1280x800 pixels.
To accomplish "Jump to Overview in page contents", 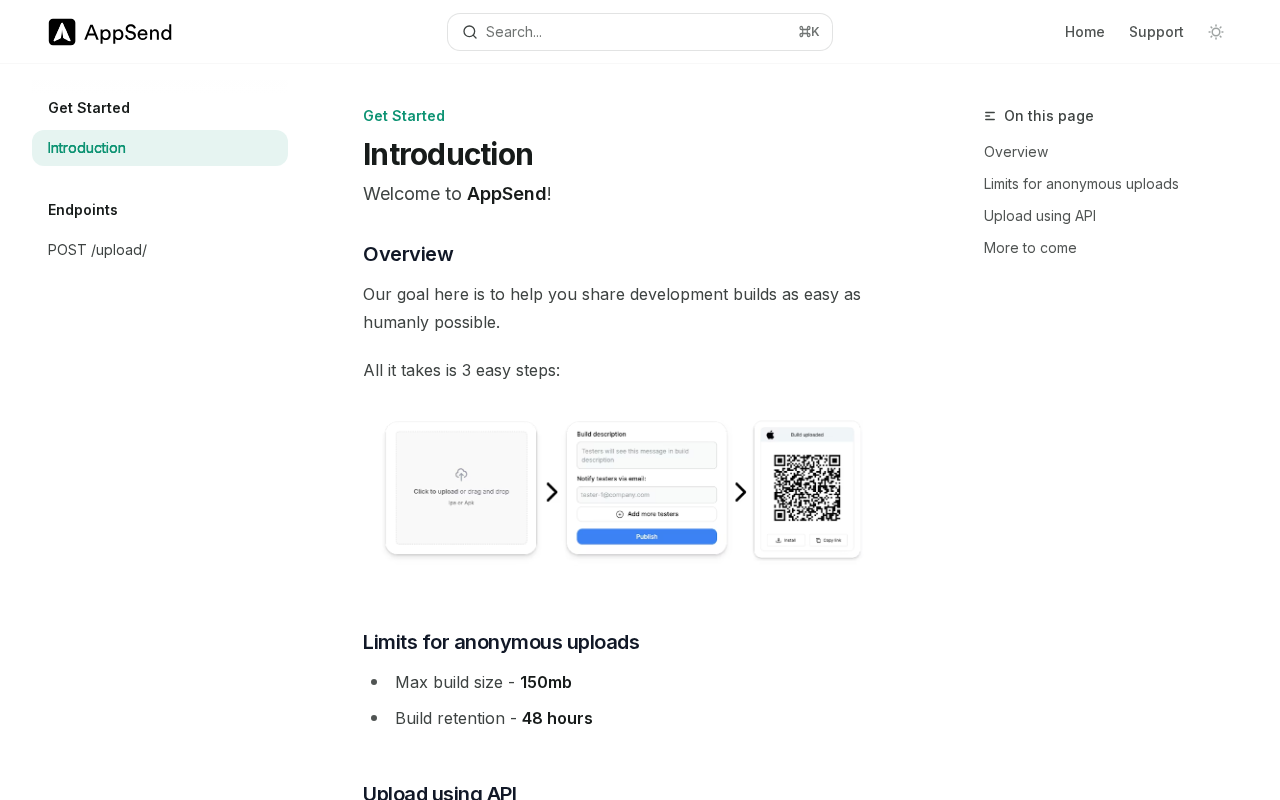I will pyautogui.click(x=1016, y=152).
